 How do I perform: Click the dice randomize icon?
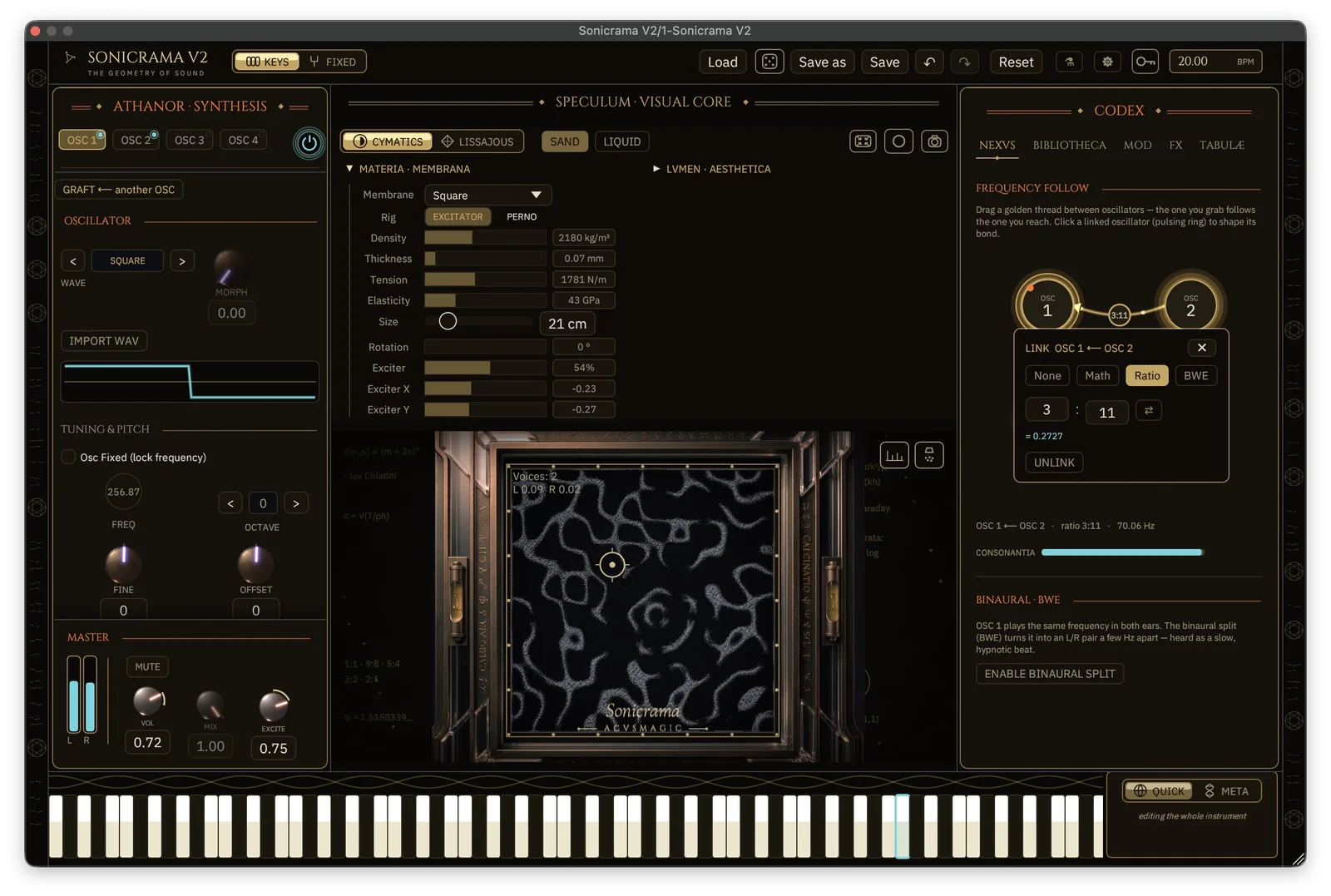[769, 62]
